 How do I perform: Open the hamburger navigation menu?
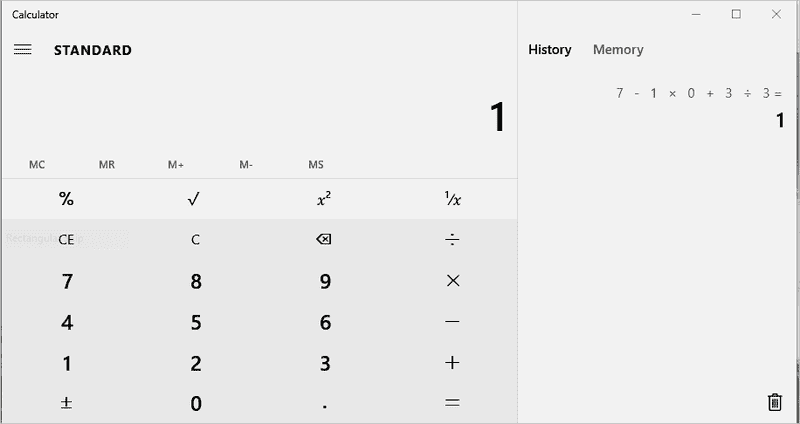(22, 50)
